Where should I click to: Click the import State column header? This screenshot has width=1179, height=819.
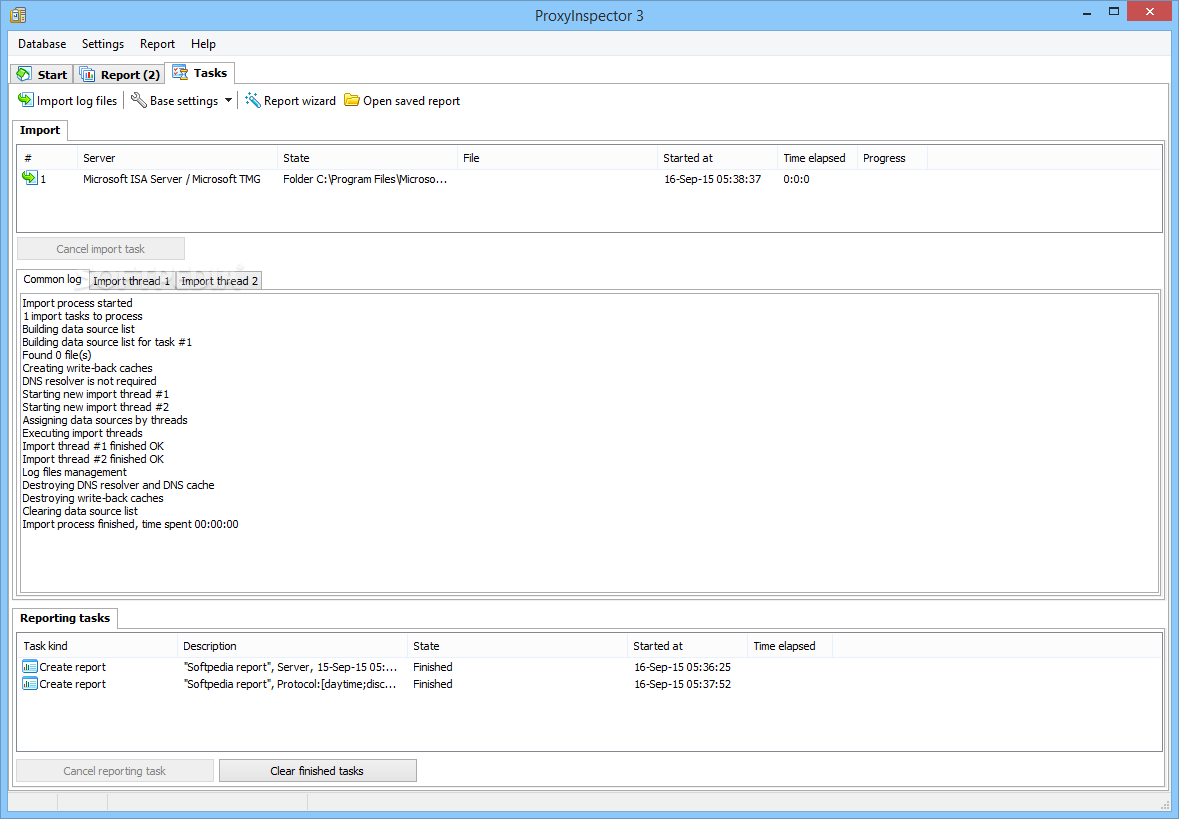pos(368,158)
